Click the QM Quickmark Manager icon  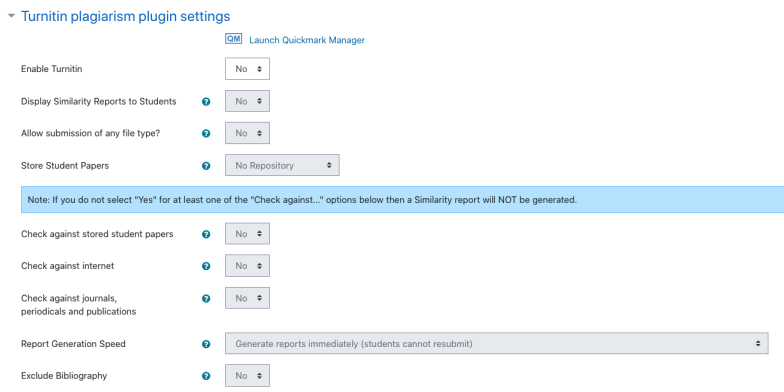234,39
